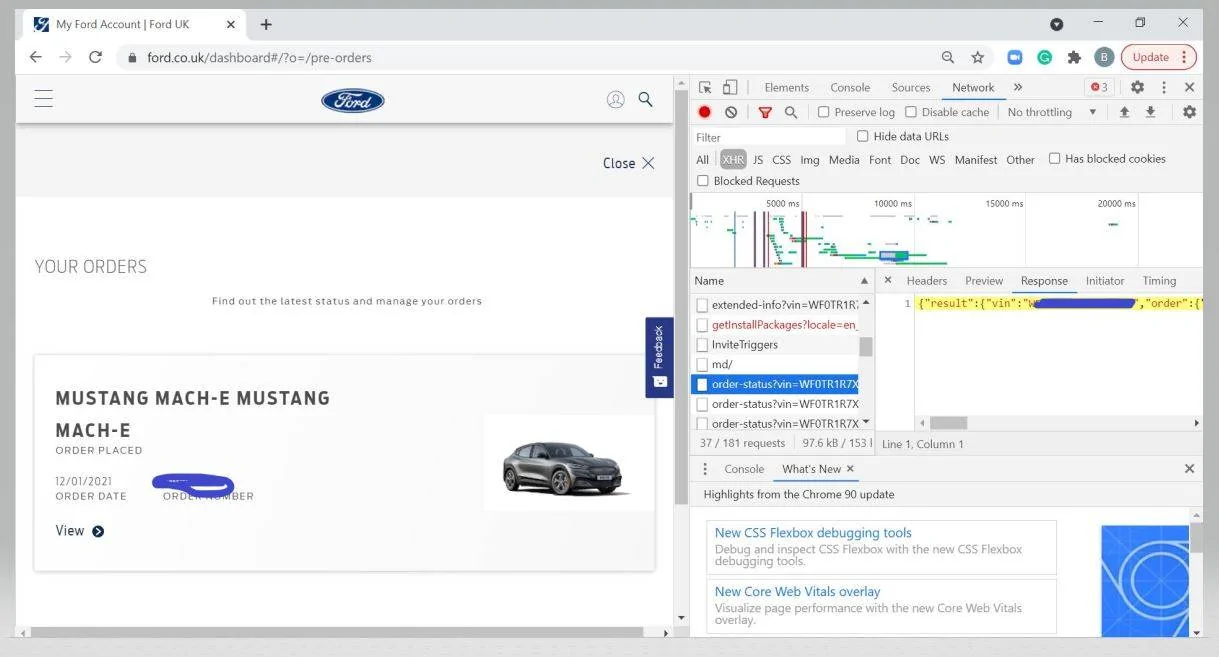Viewport: 1219px width, 657px height.
Task: Select the Img filter type
Action: coord(810,160)
